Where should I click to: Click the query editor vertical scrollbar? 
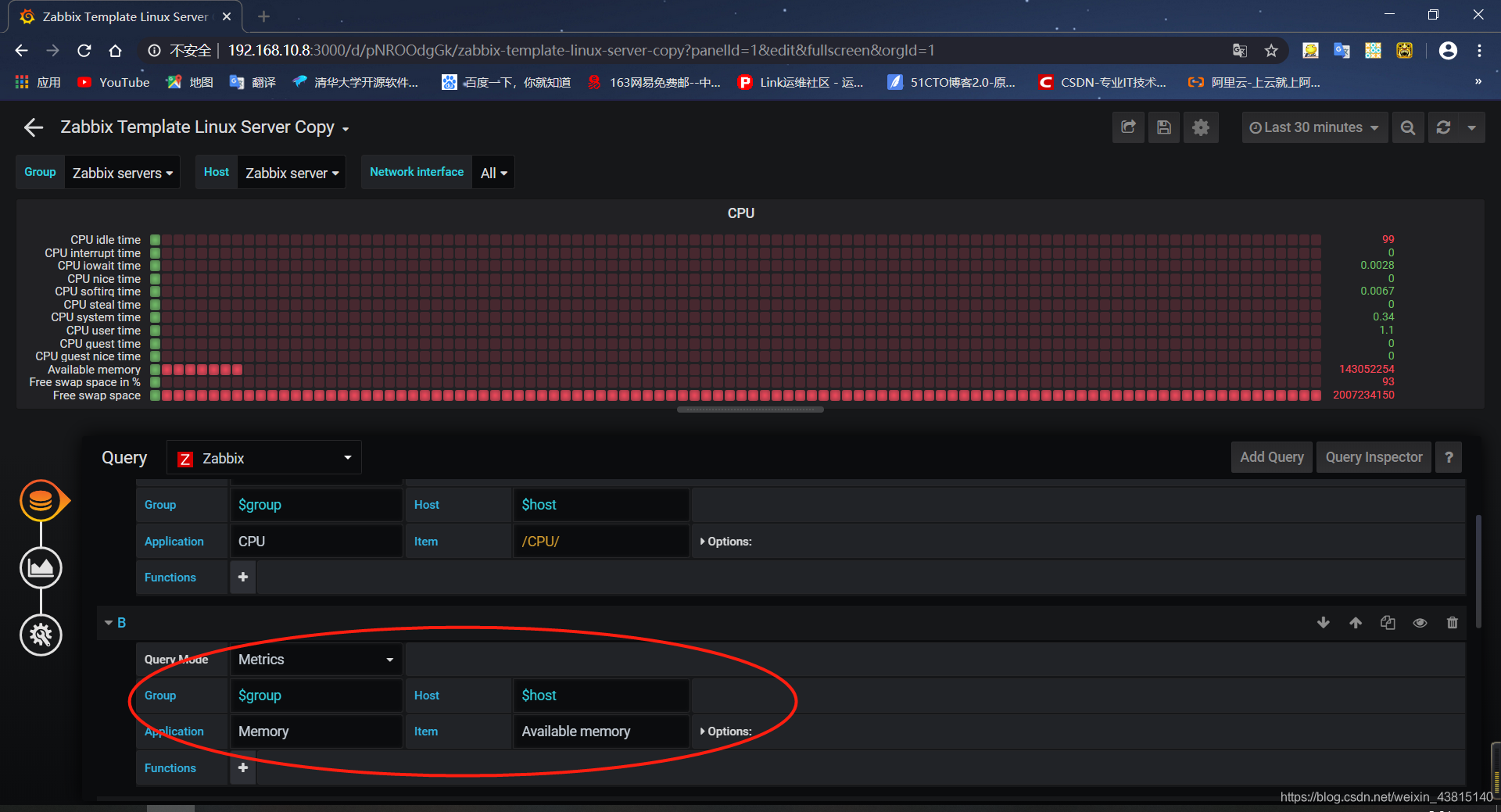click(x=1478, y=571)
